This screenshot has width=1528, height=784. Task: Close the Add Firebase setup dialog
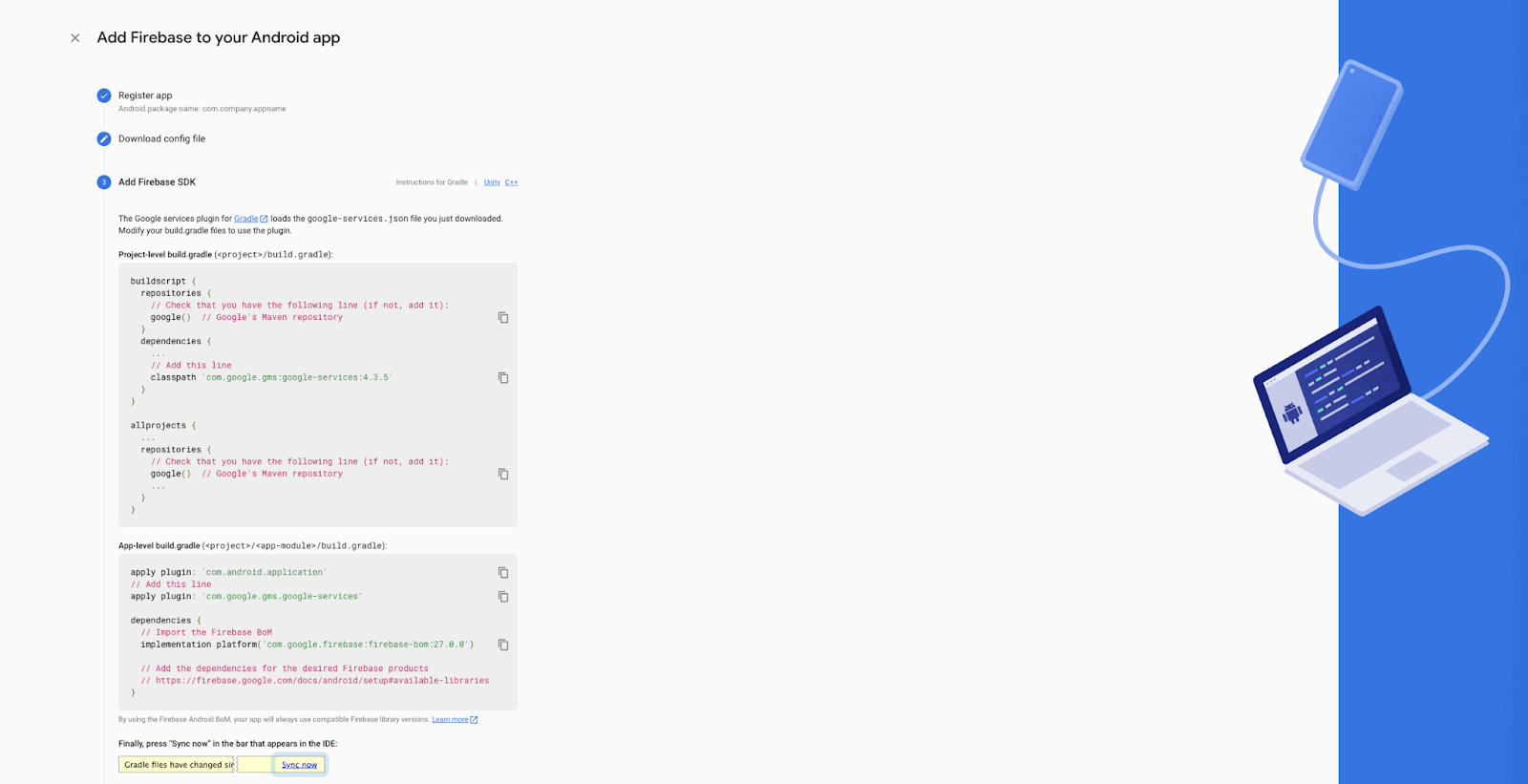pyautogui.click(x=74, y=38)
